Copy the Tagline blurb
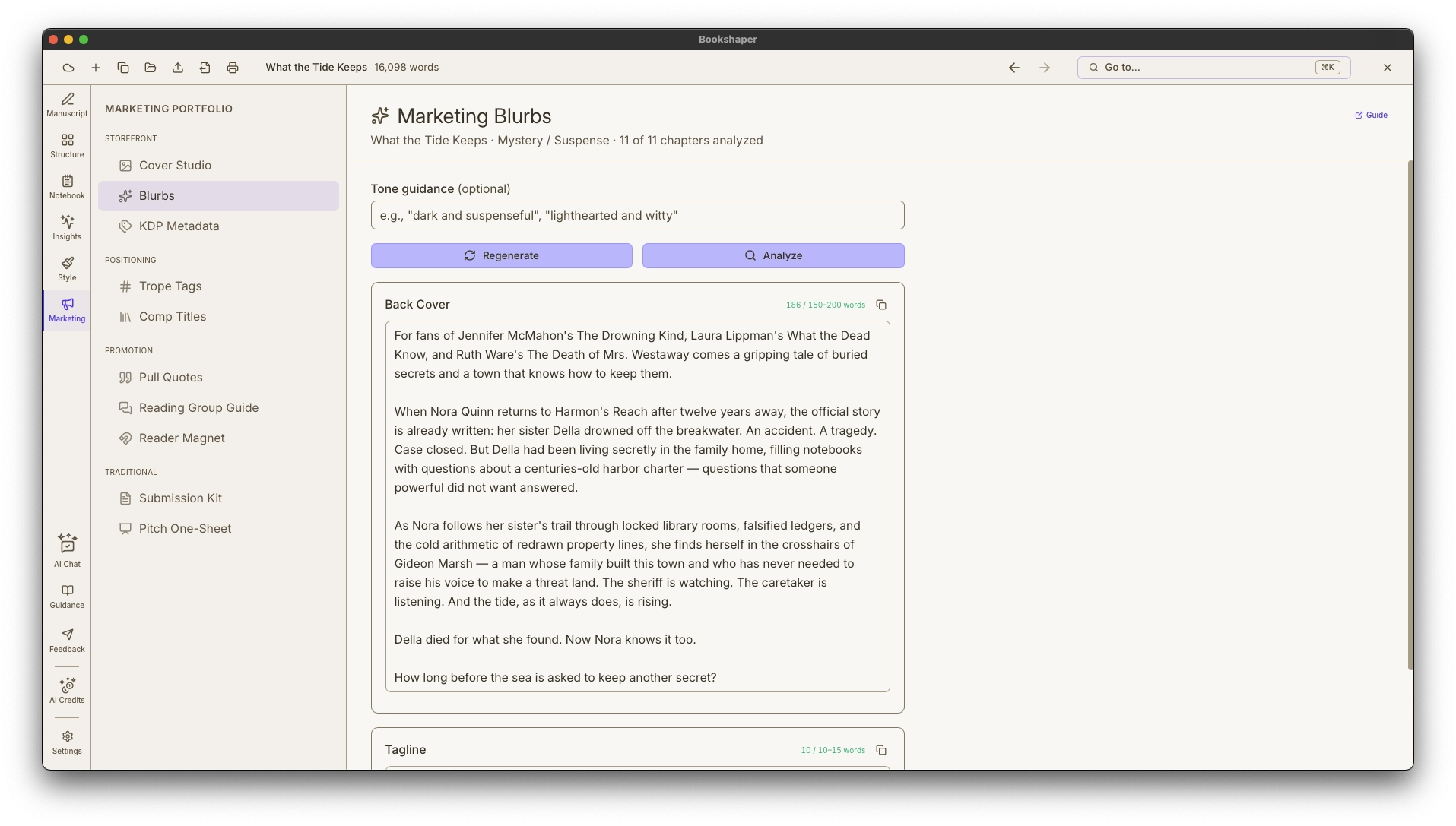 point(881,750)
